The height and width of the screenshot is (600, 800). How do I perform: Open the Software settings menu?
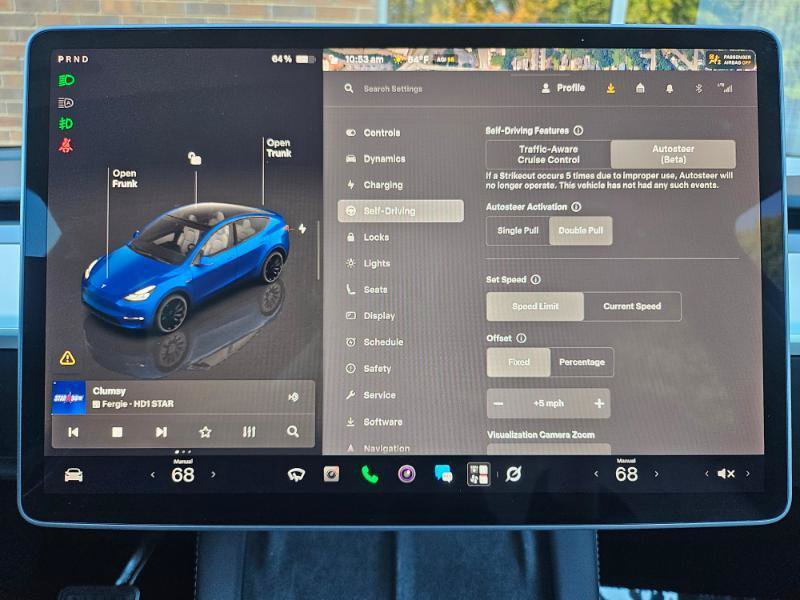374,422
